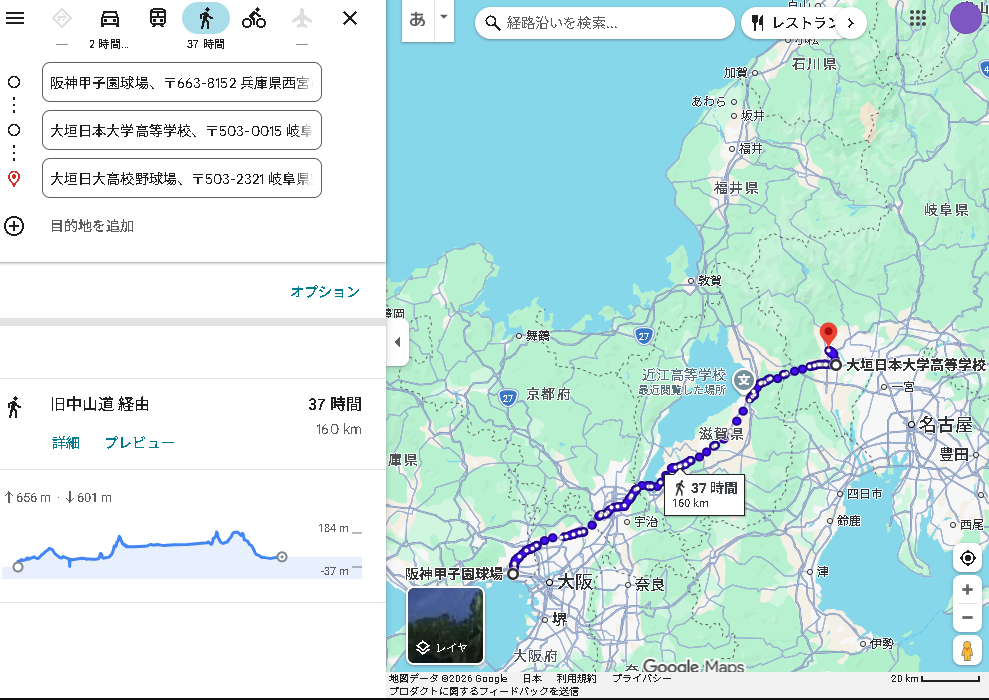The width and height of the screenshot is (989, 700).
Task: Open Street View pegman
Action: pyautogui.click(x=967, y=651)
